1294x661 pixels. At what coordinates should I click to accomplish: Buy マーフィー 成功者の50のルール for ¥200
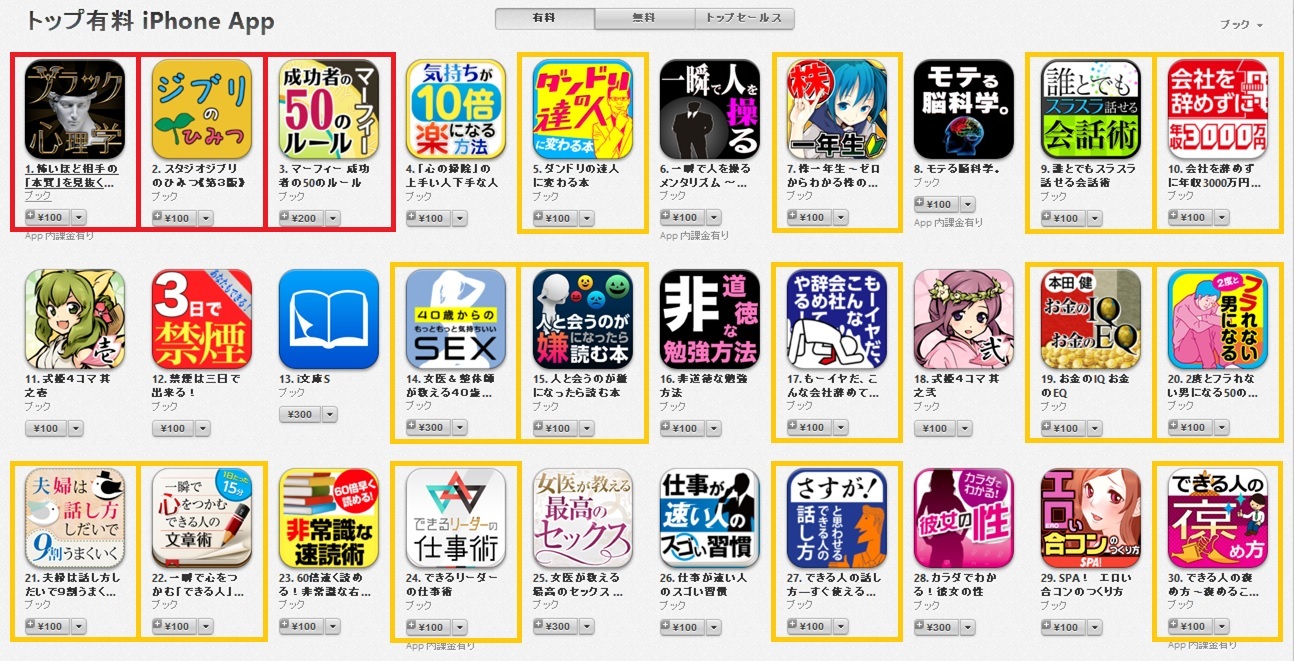300,218
